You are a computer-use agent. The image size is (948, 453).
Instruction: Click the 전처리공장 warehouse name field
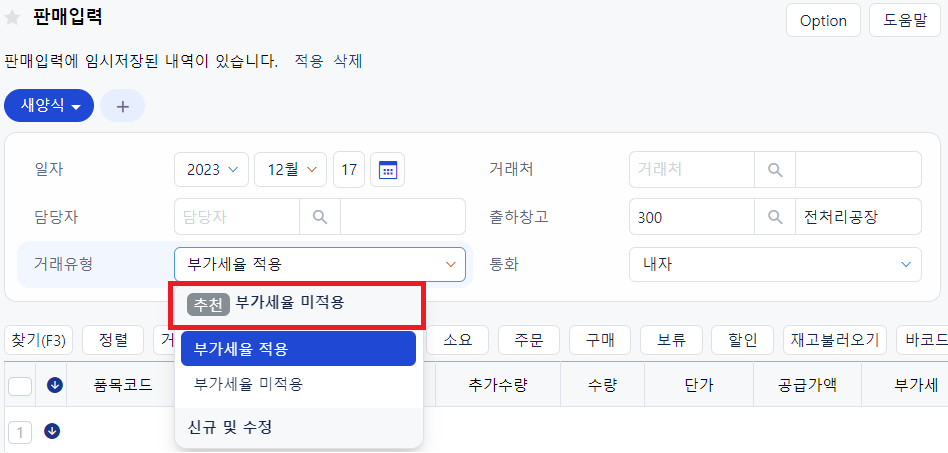point(858,217)
